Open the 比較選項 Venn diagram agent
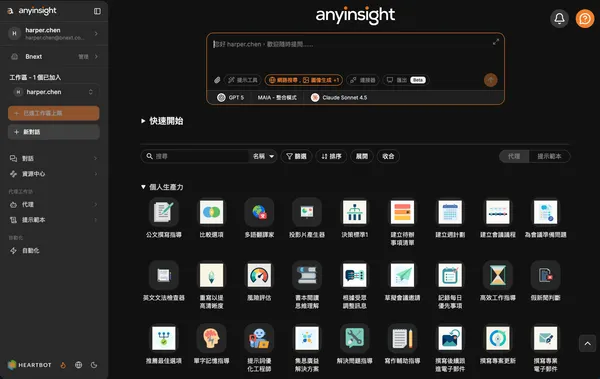 click(211, 212)
